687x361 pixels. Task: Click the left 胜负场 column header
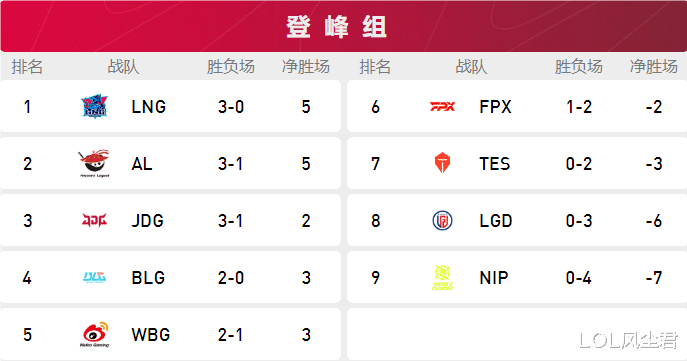coord(230,67)
